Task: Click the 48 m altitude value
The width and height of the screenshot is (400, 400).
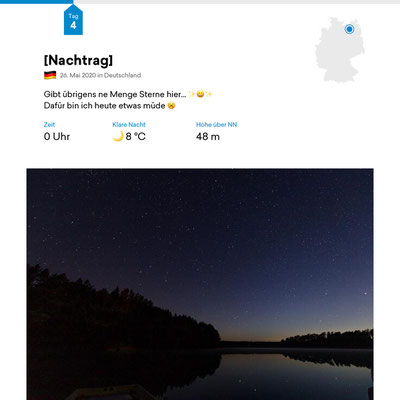Action: tap(208, 136)
